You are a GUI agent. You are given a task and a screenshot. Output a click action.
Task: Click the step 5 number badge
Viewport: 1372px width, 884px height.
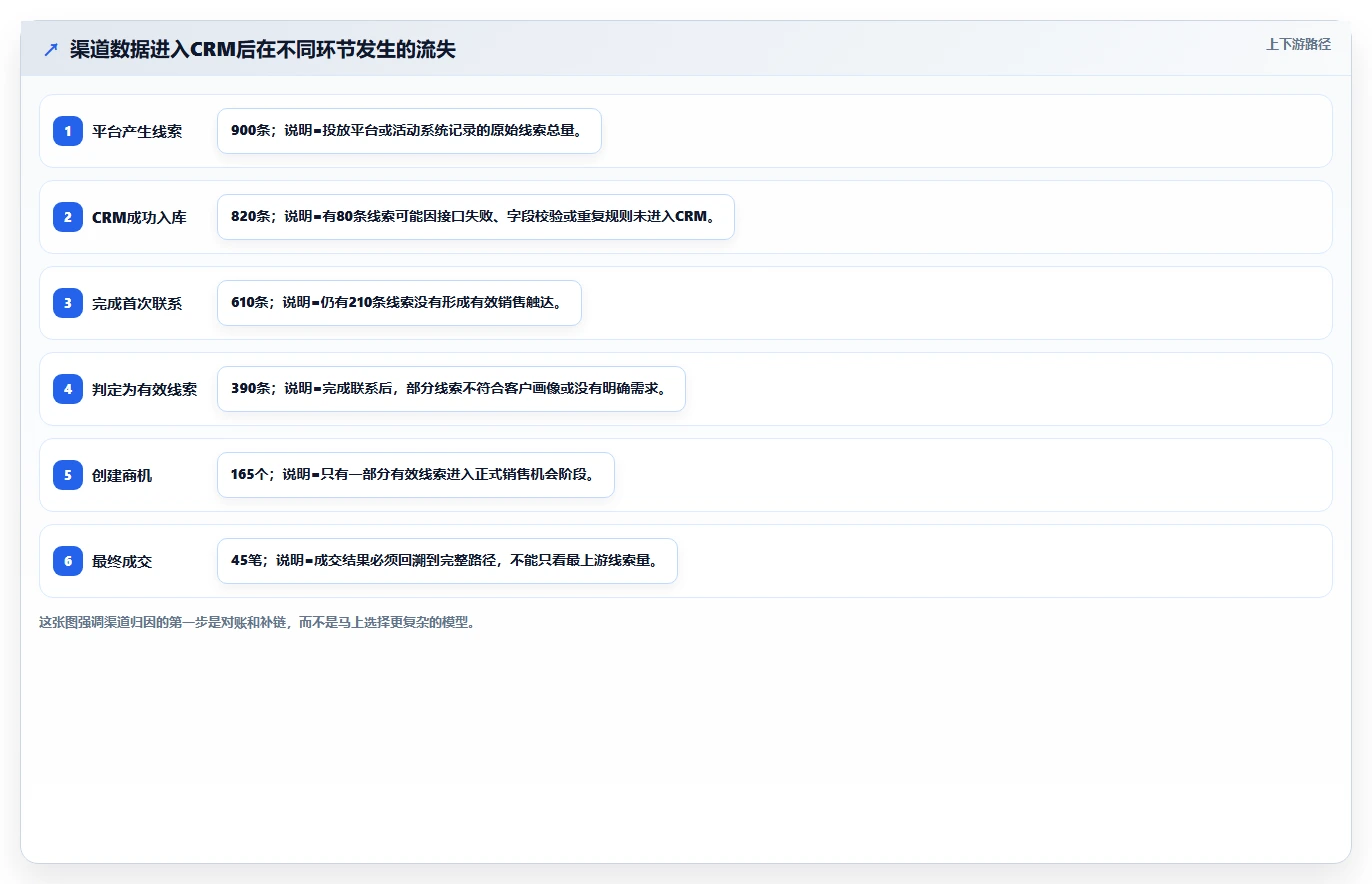tap(68, 475)
